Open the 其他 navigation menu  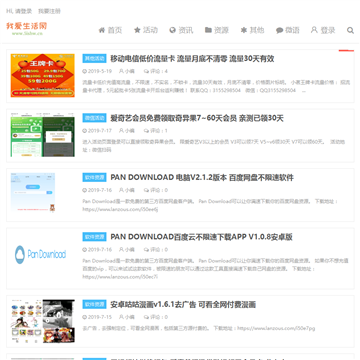(252, 30)
